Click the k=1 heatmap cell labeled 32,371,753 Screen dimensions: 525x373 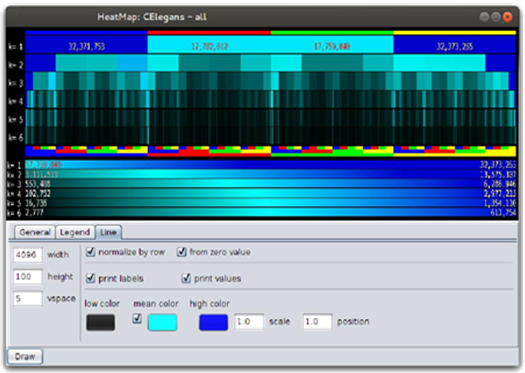pos(86,45)
